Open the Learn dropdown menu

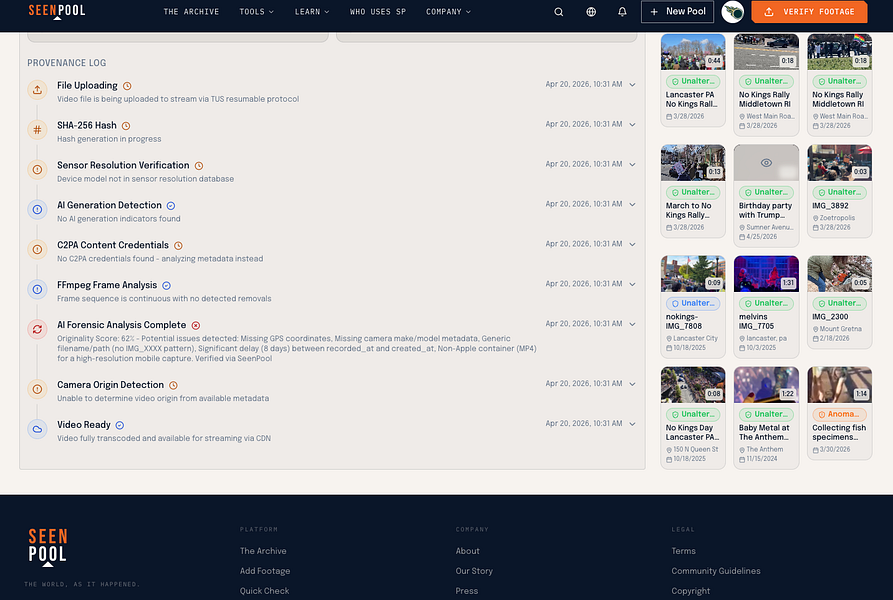point(312,12)
